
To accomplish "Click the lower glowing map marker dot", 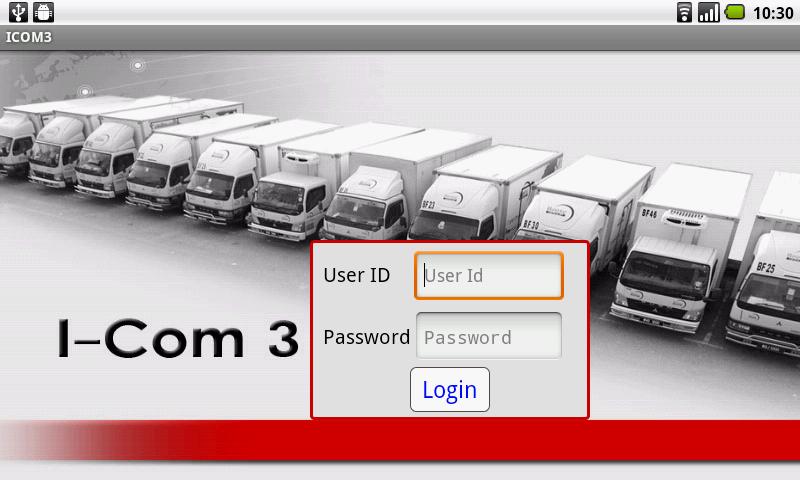I will [85, 92].
